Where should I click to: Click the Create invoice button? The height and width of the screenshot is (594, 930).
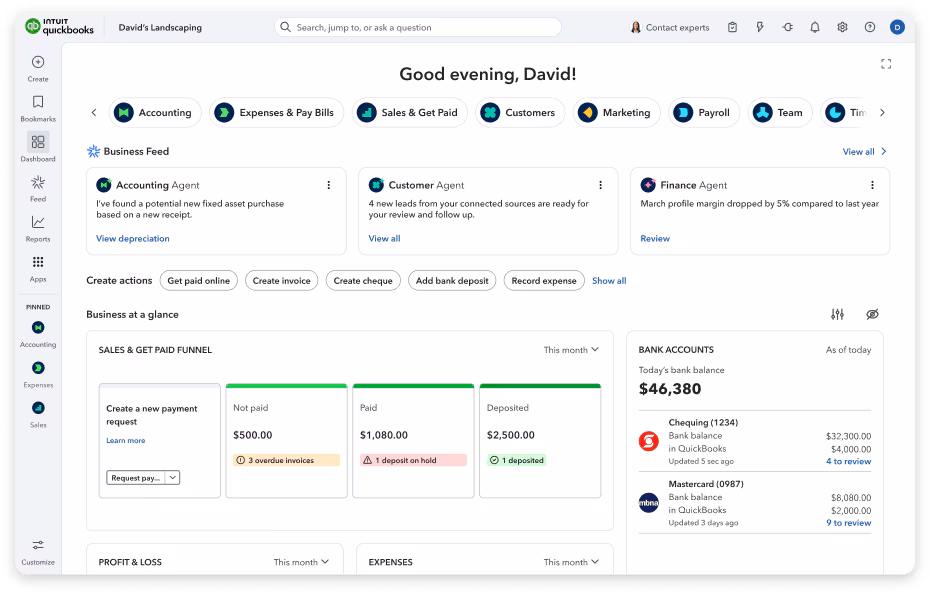[281, 281]
